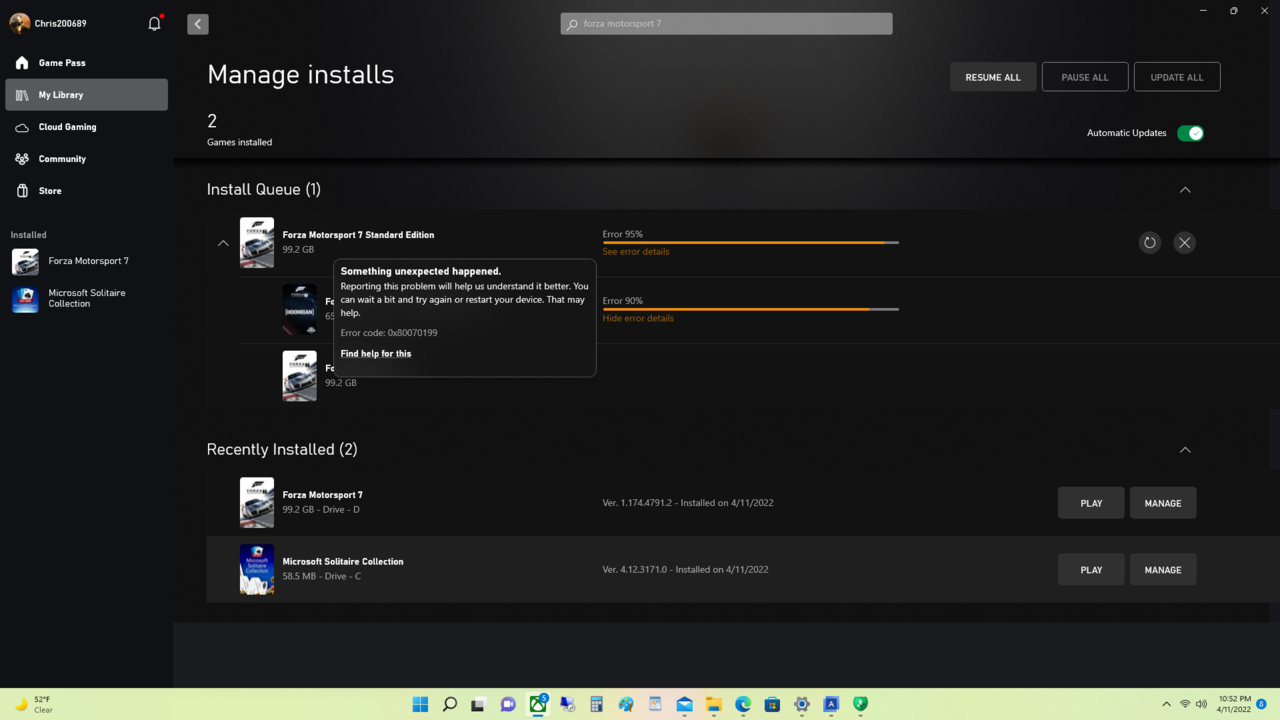Go back using the back arrow
1280x720 pixels.
click(x=198, y=24)
